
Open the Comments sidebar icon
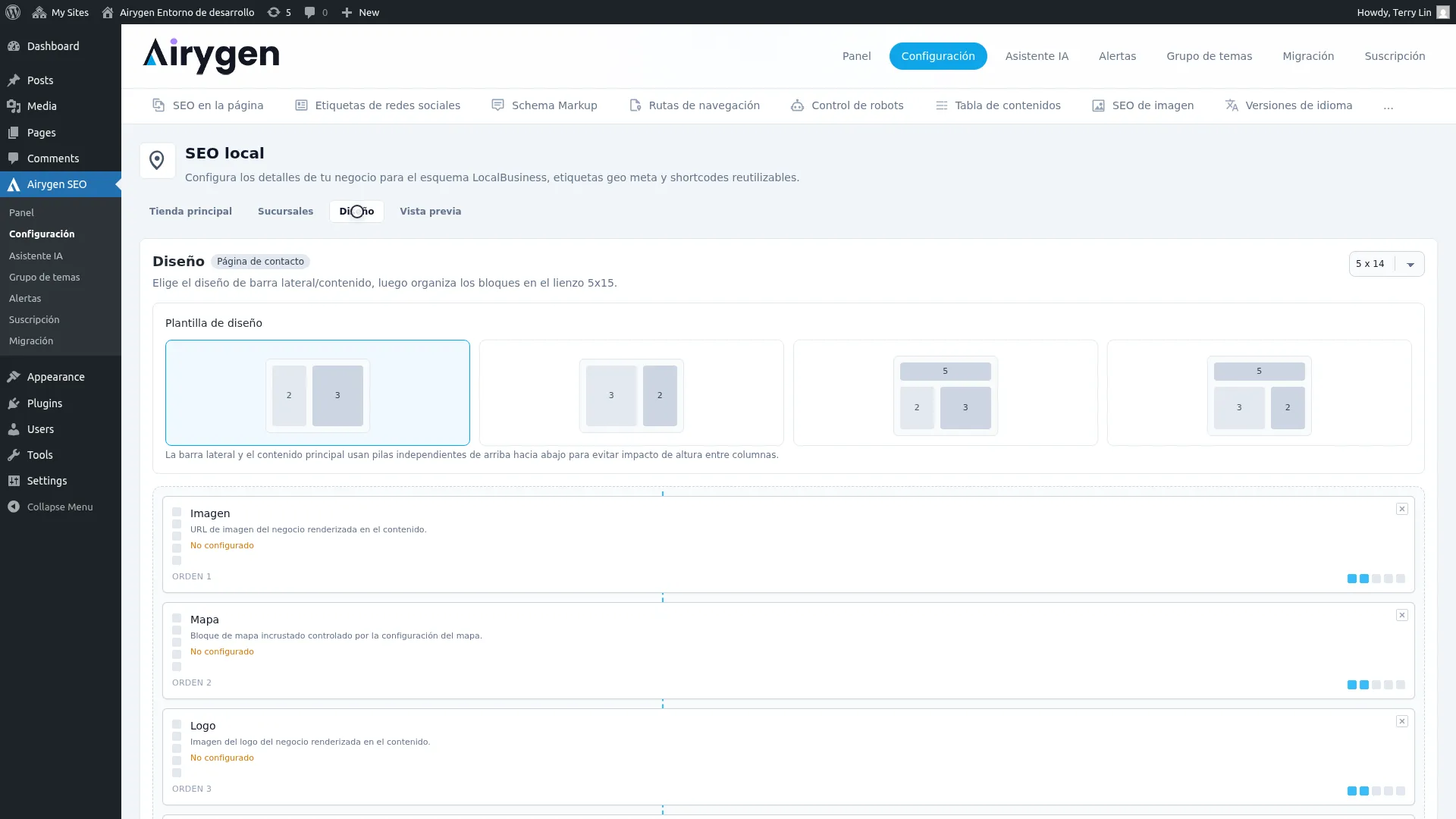tap(14, 158)
